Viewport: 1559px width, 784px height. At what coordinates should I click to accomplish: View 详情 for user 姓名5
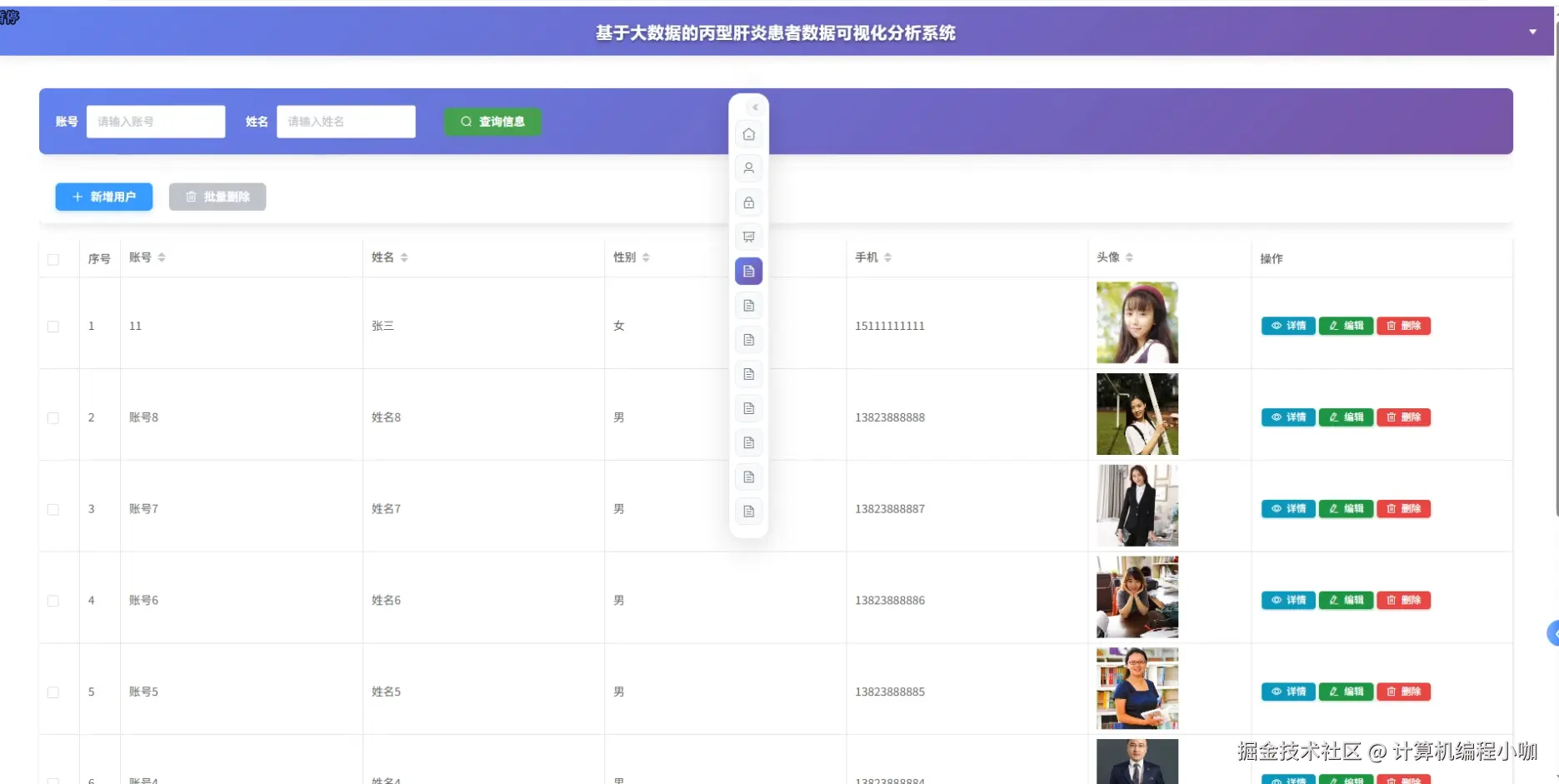[x=1288, y=692]
